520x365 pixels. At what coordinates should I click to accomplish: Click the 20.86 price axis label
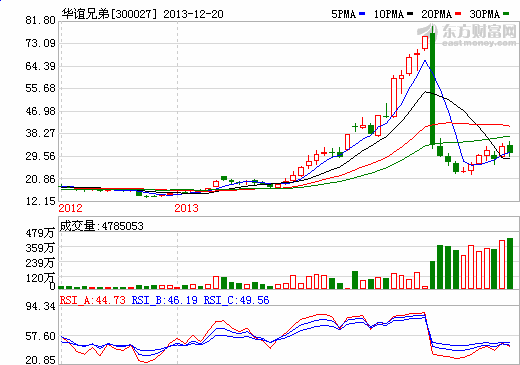point(40,179)
